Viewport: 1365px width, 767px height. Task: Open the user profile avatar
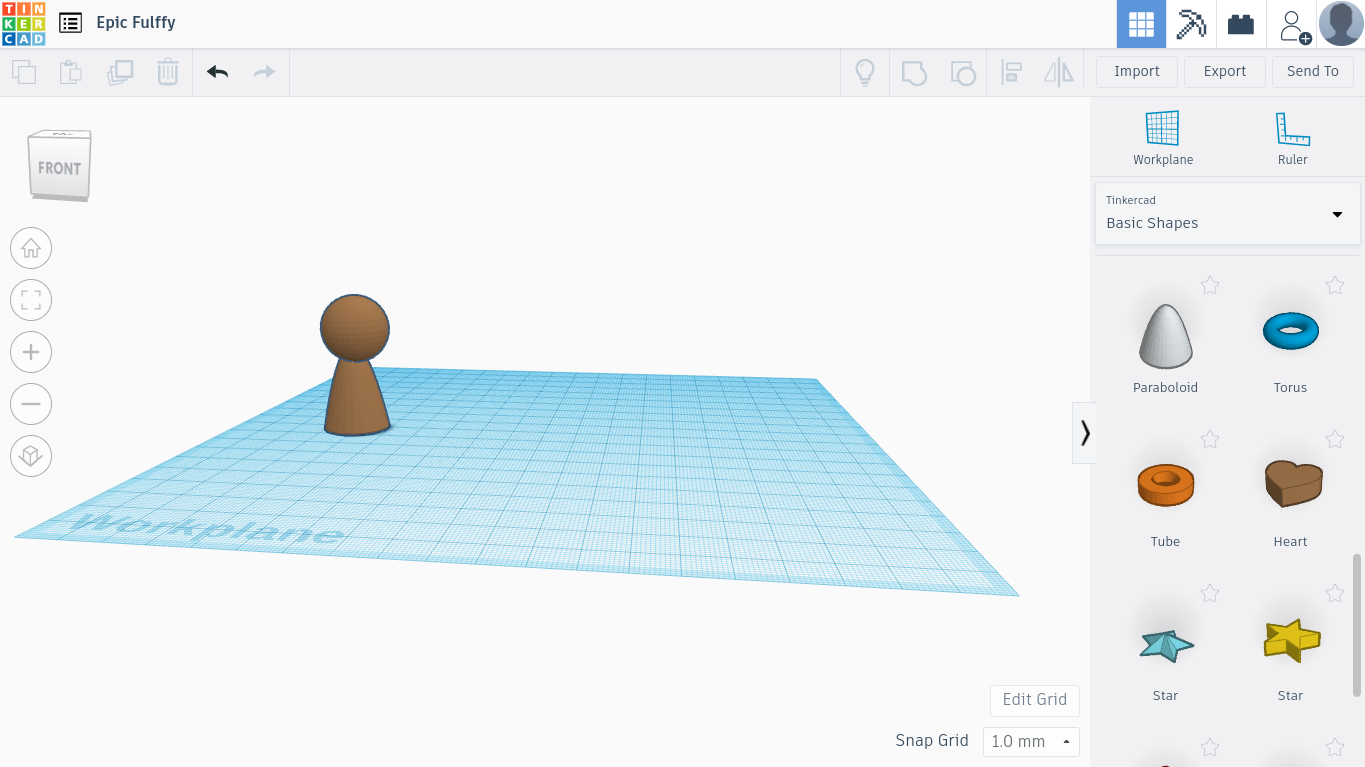pyautogui.click(x=1341, y=24)
